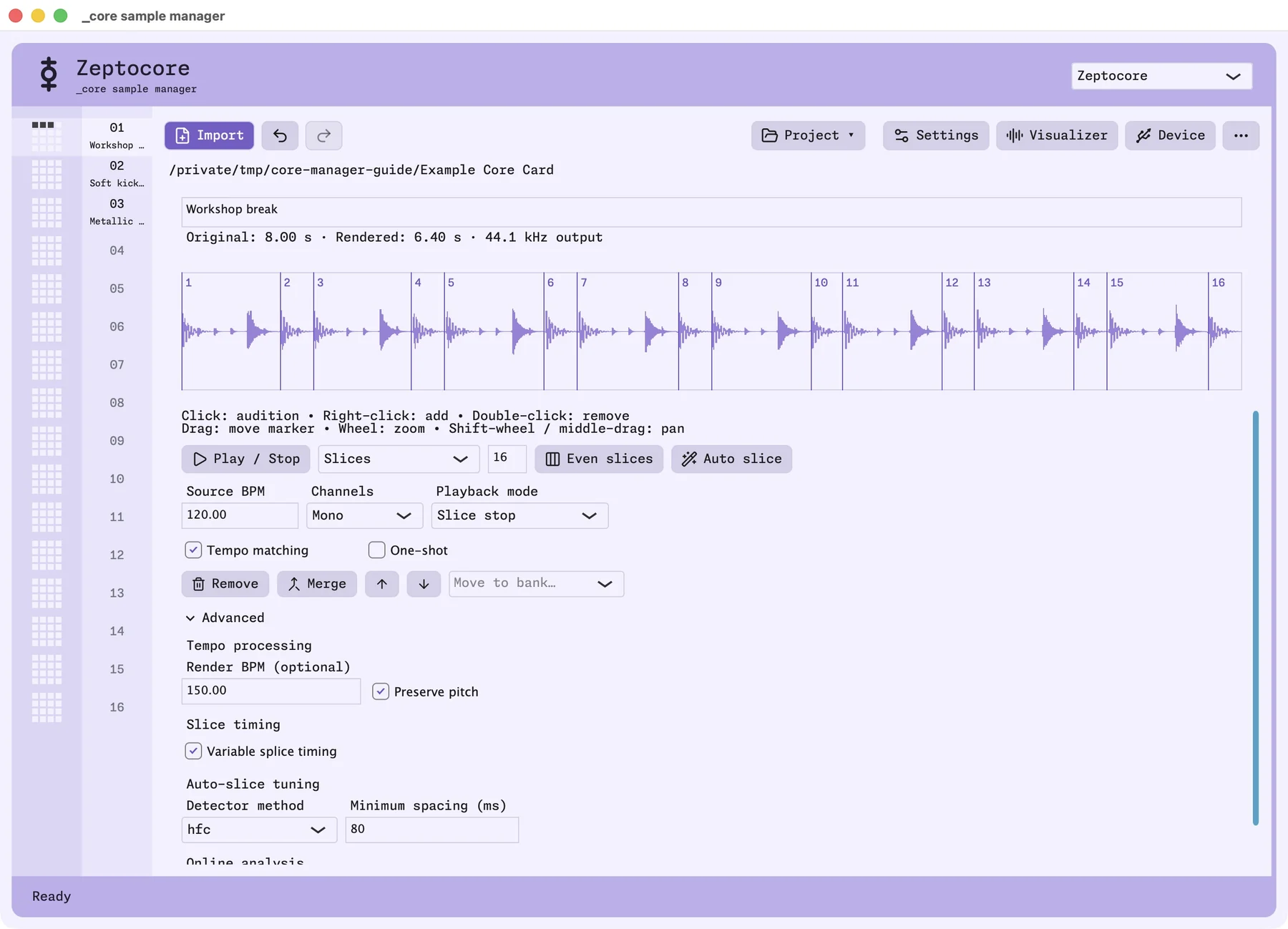Click the Merge button
This screenshot has width=1288, height=929.
tap(317, 584)
